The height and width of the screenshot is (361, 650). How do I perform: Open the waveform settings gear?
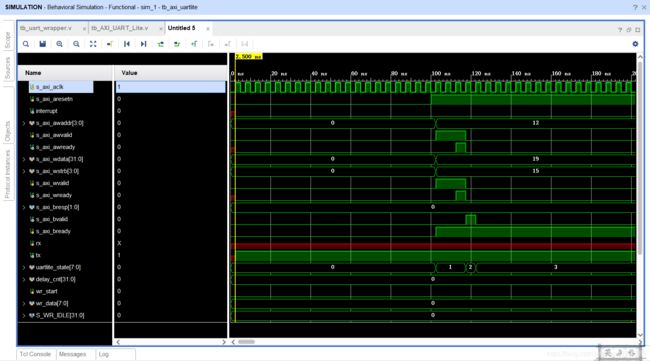click(635, 44)
